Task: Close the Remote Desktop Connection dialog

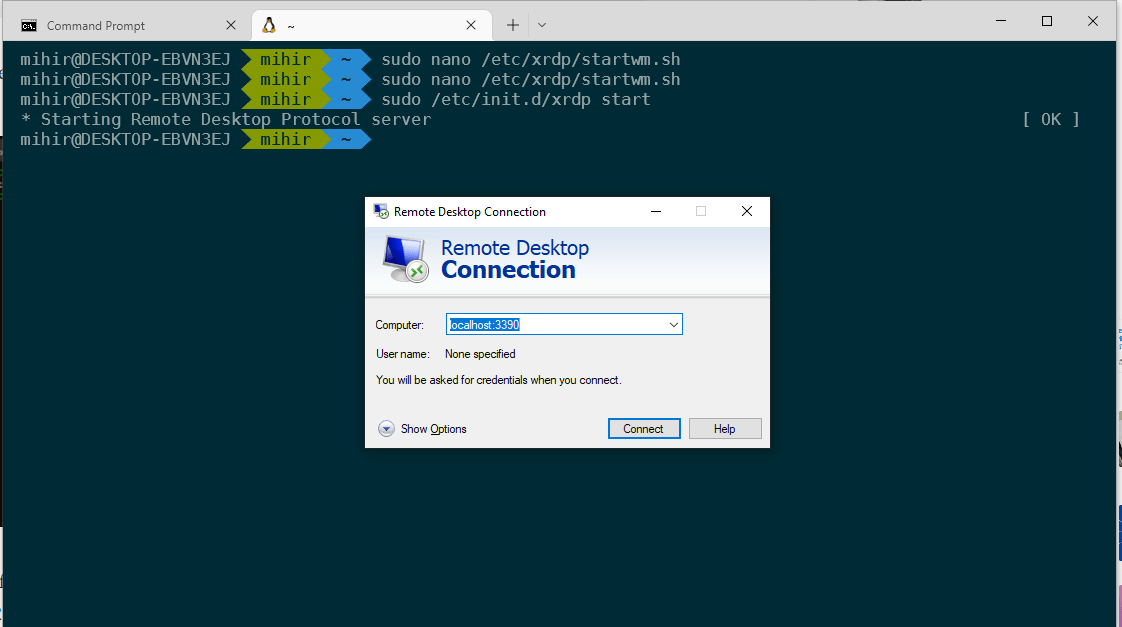Action: [746, 211]
